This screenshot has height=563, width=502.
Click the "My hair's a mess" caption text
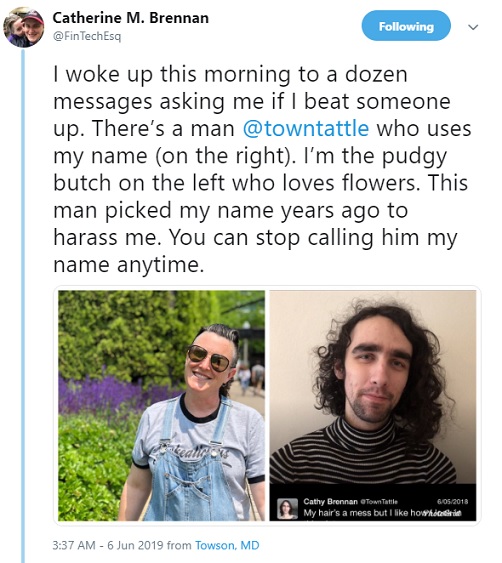point(382,513)
